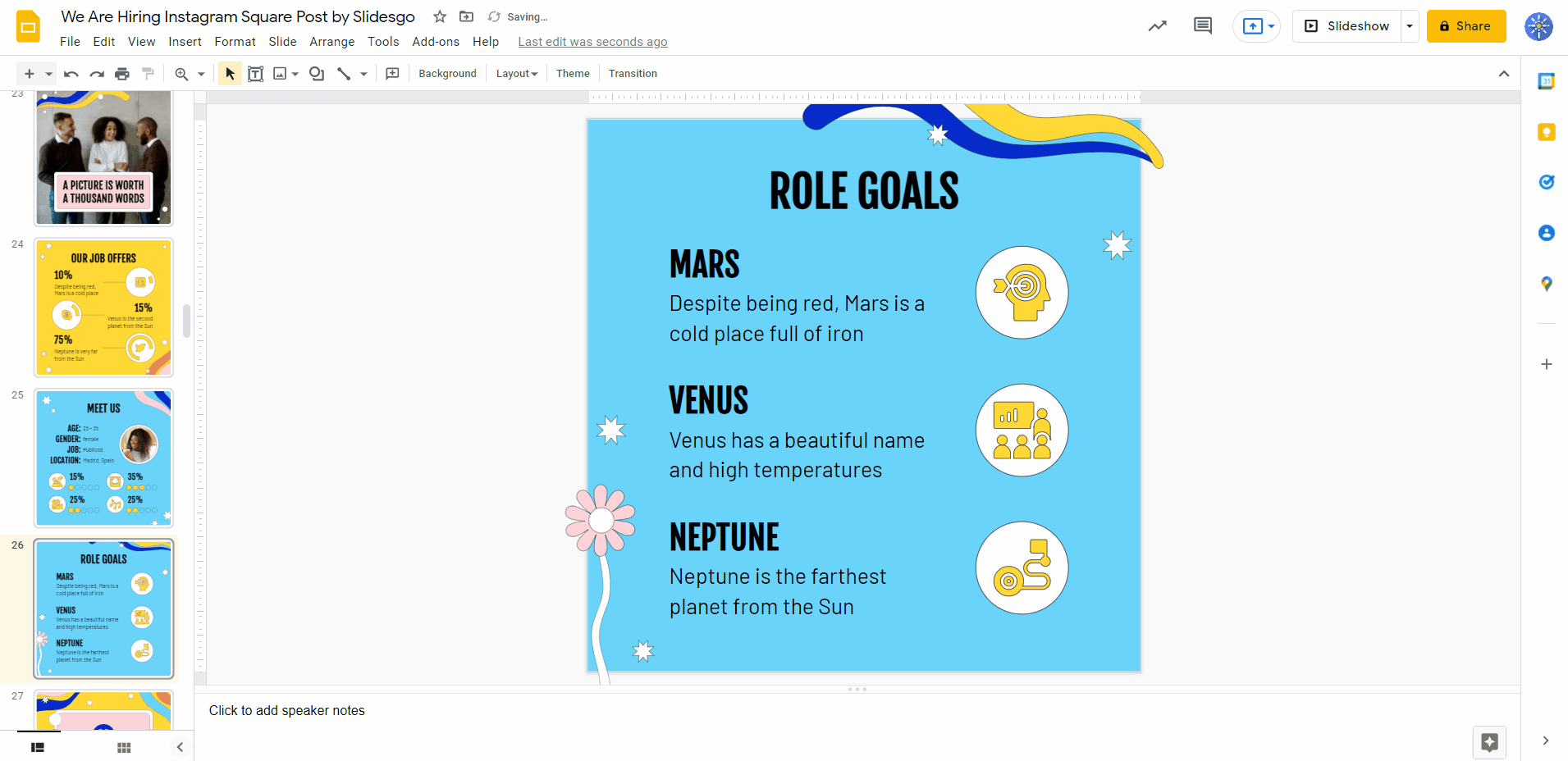
Task: Select the MARS heading on the slide
Action: (x=704, y=264)
